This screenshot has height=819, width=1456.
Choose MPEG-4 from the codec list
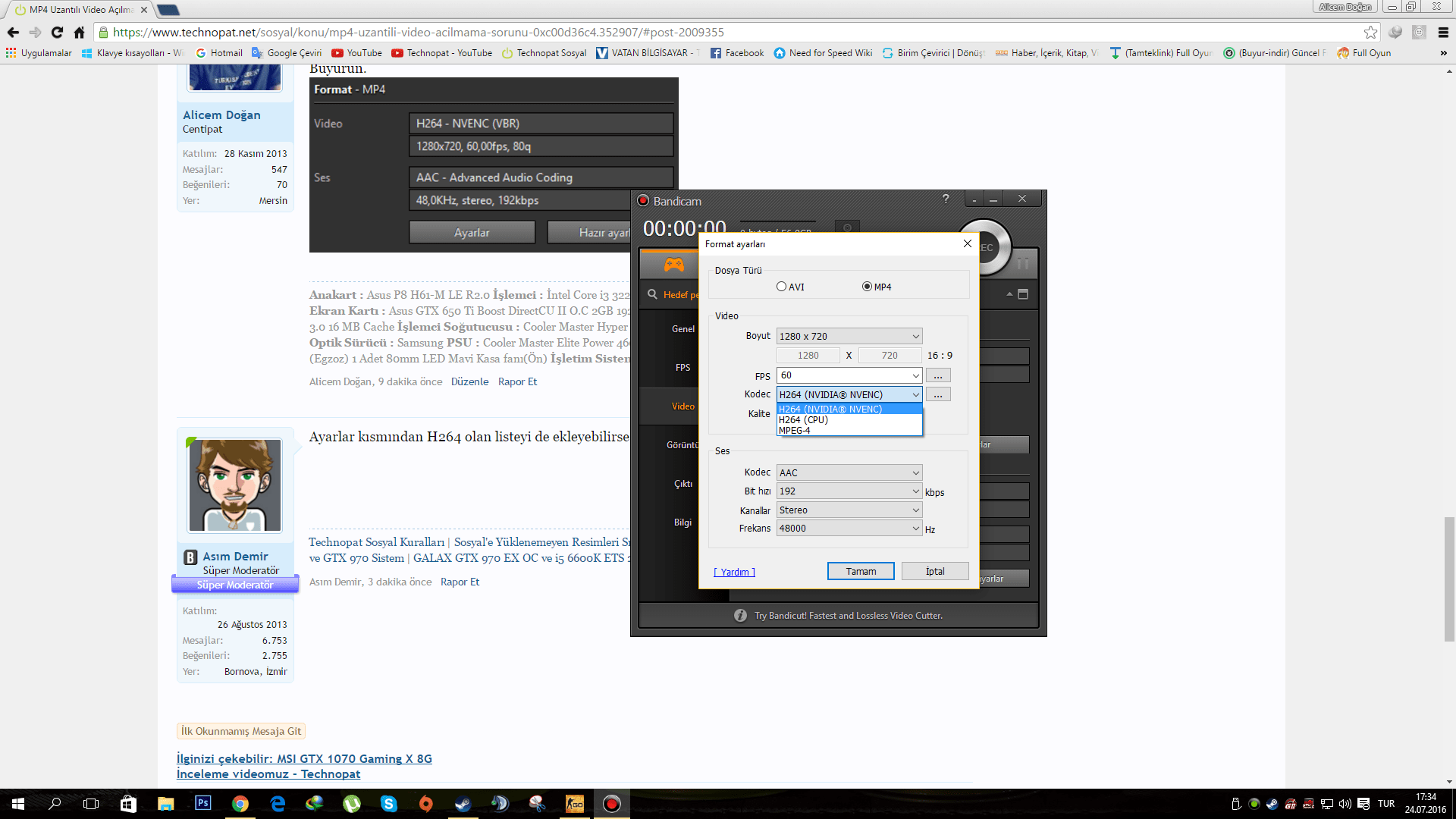click(794, 430)
